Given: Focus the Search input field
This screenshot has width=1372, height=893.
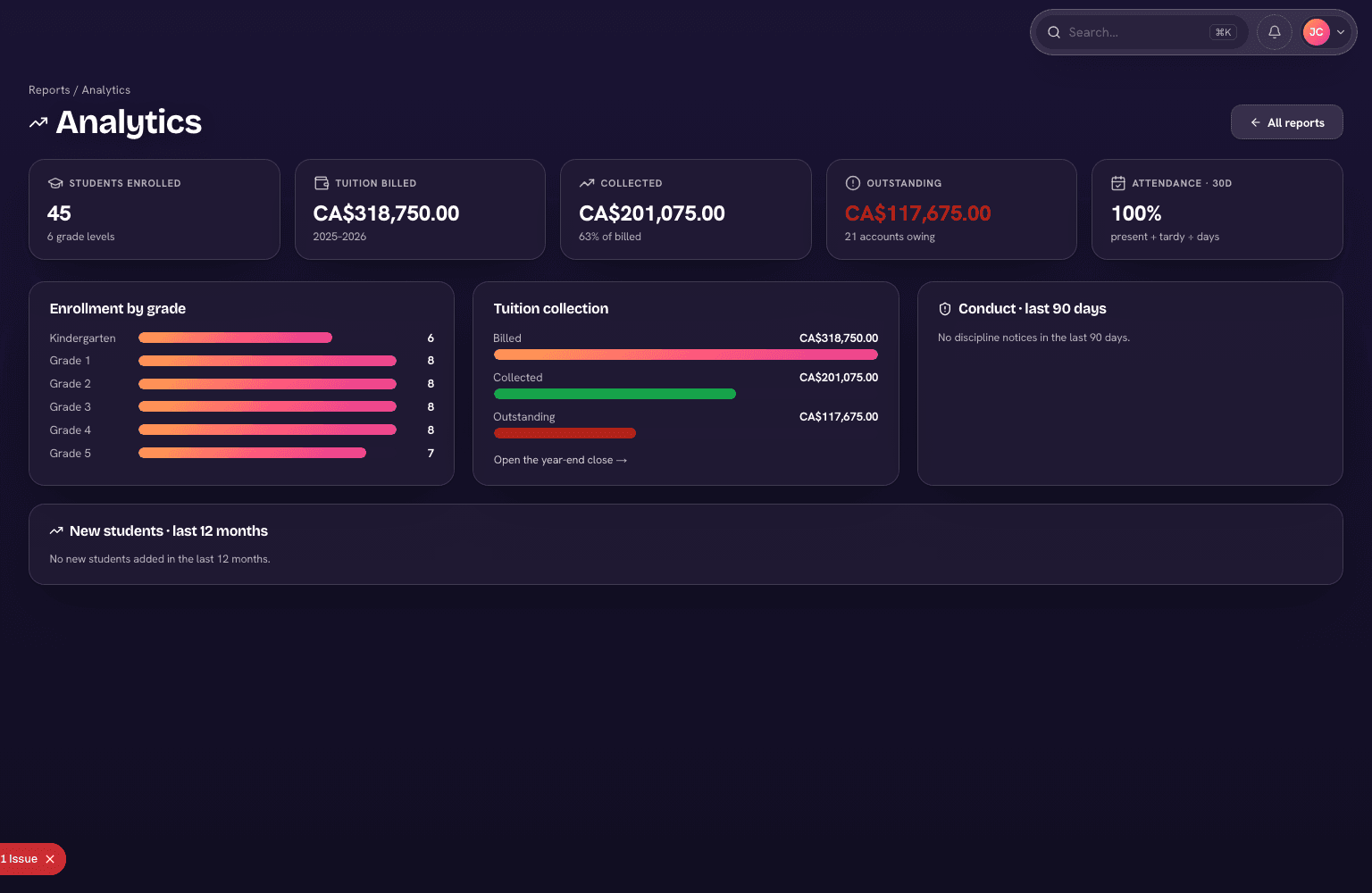Looking at the screenshot, I should coord(1141,32).
